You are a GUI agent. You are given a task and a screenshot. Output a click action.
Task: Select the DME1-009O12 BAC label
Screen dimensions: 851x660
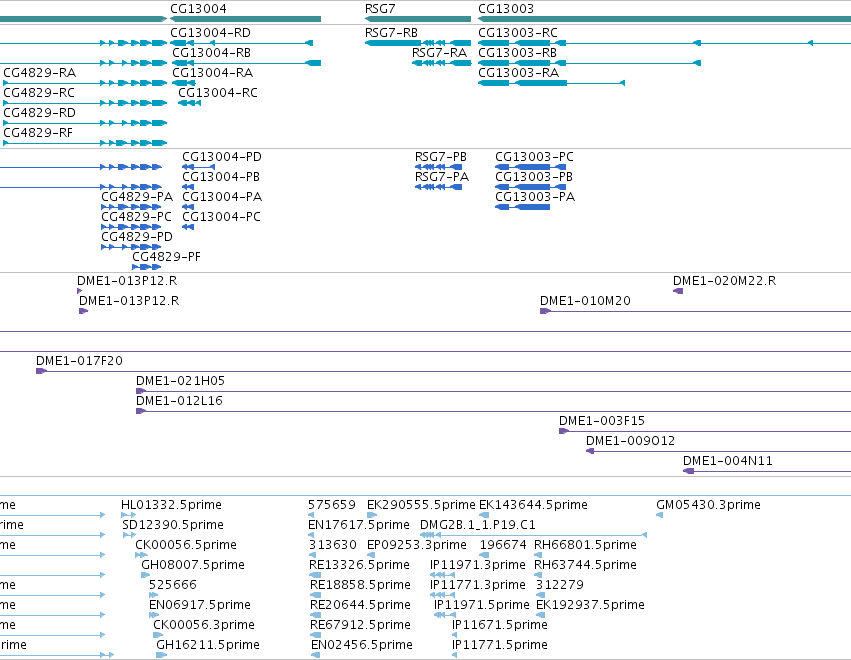pyautogui.click(x=631, y=441)
